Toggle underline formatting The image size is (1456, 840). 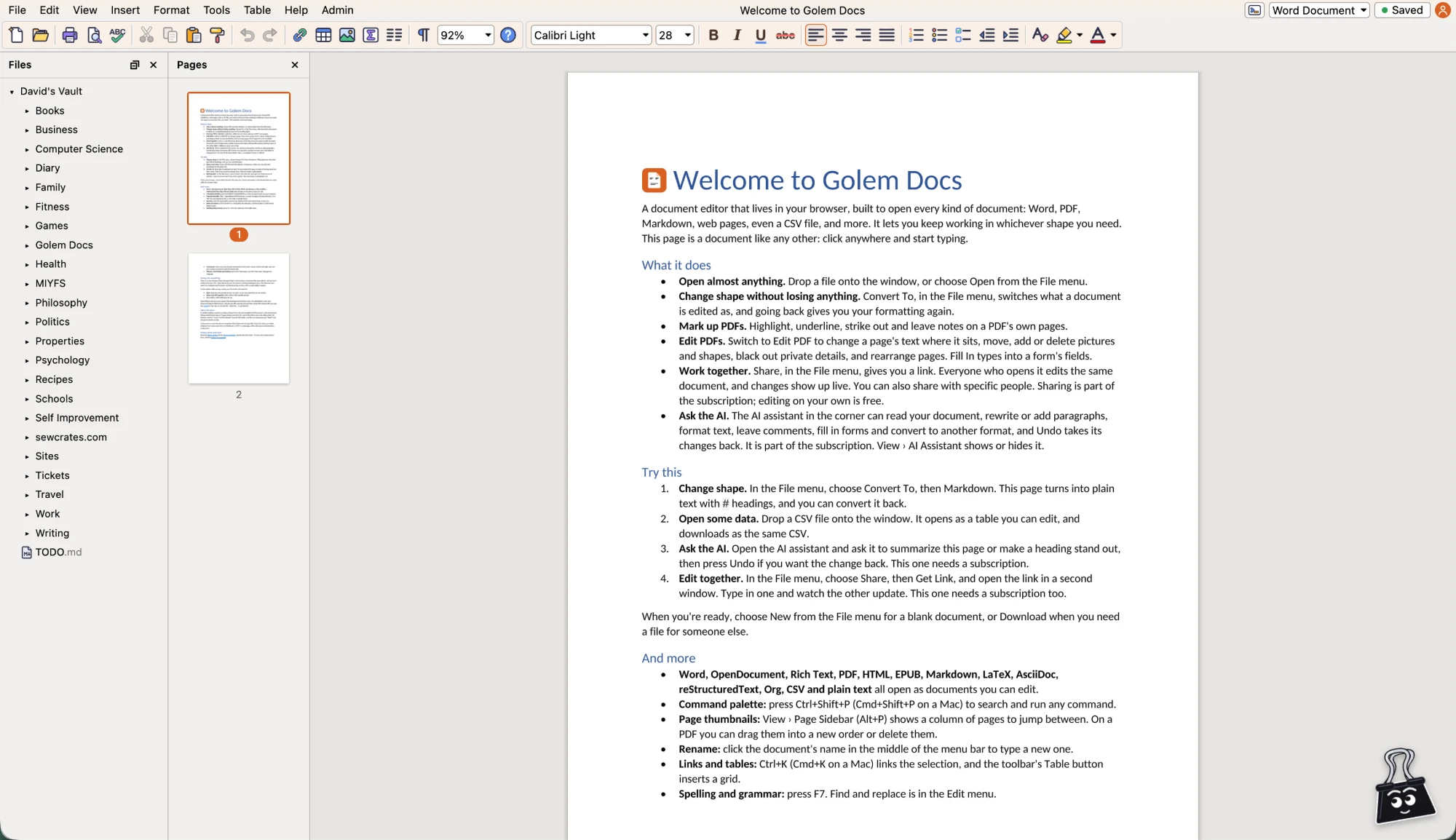[761, 35]
